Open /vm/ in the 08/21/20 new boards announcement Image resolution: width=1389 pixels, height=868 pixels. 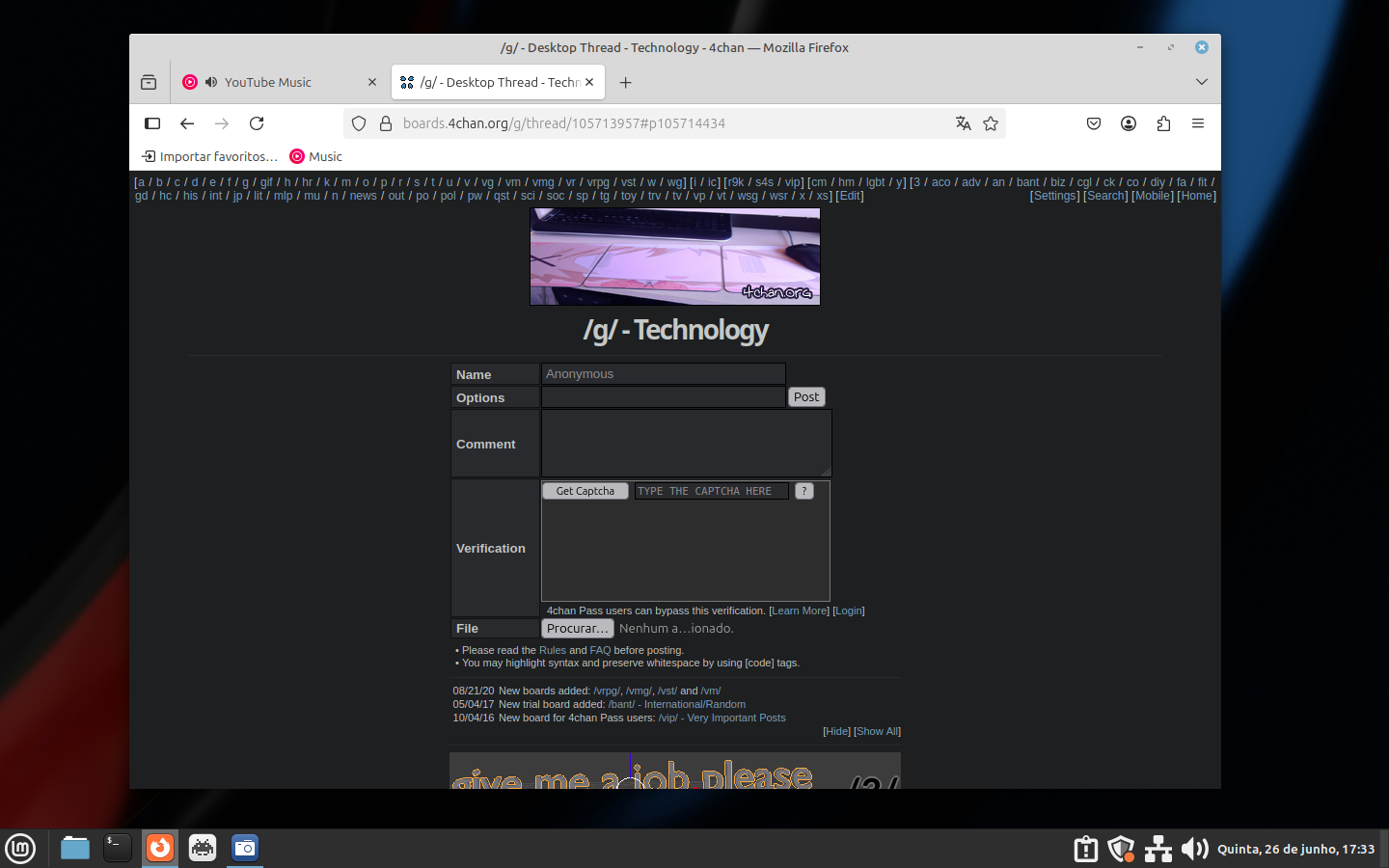point(711,691)
